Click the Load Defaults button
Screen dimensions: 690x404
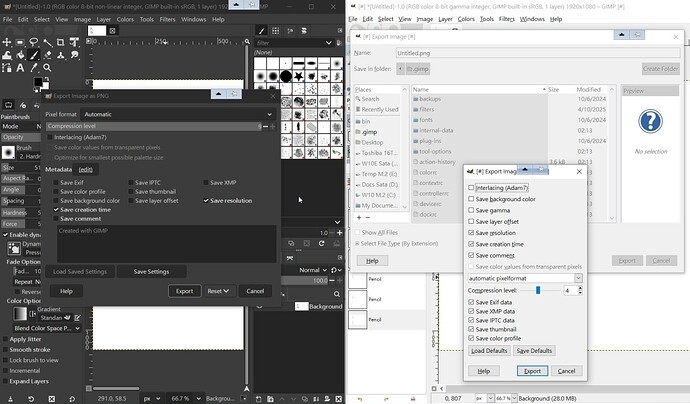point(489,351)
